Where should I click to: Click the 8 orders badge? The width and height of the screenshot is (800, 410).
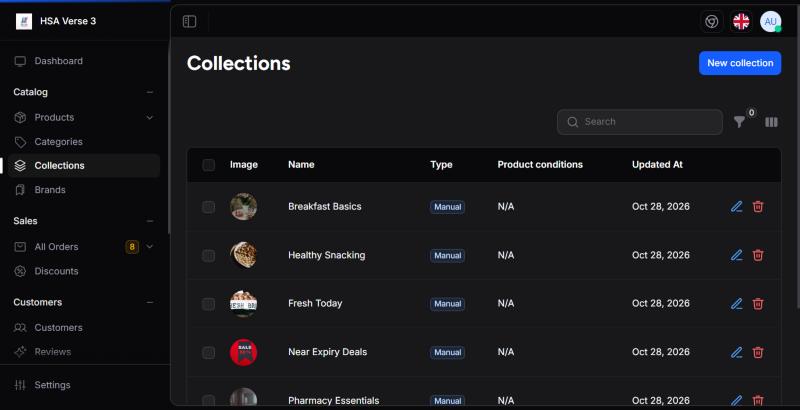[132, 247]
